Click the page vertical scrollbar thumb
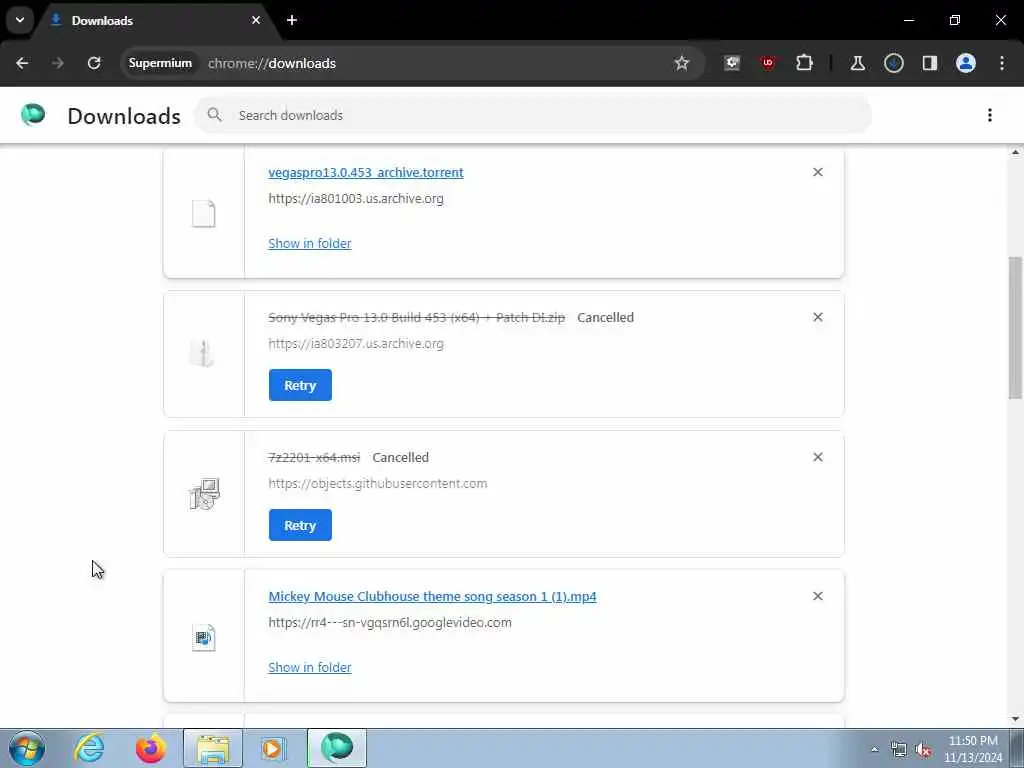Image resolution: width=1024 pixels, height=768 pixels. [1016, 327]
